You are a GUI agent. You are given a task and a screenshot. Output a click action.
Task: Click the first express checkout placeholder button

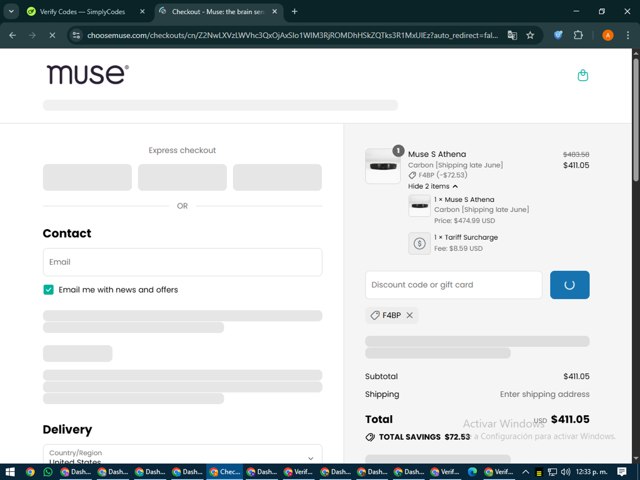pos(87,177)
